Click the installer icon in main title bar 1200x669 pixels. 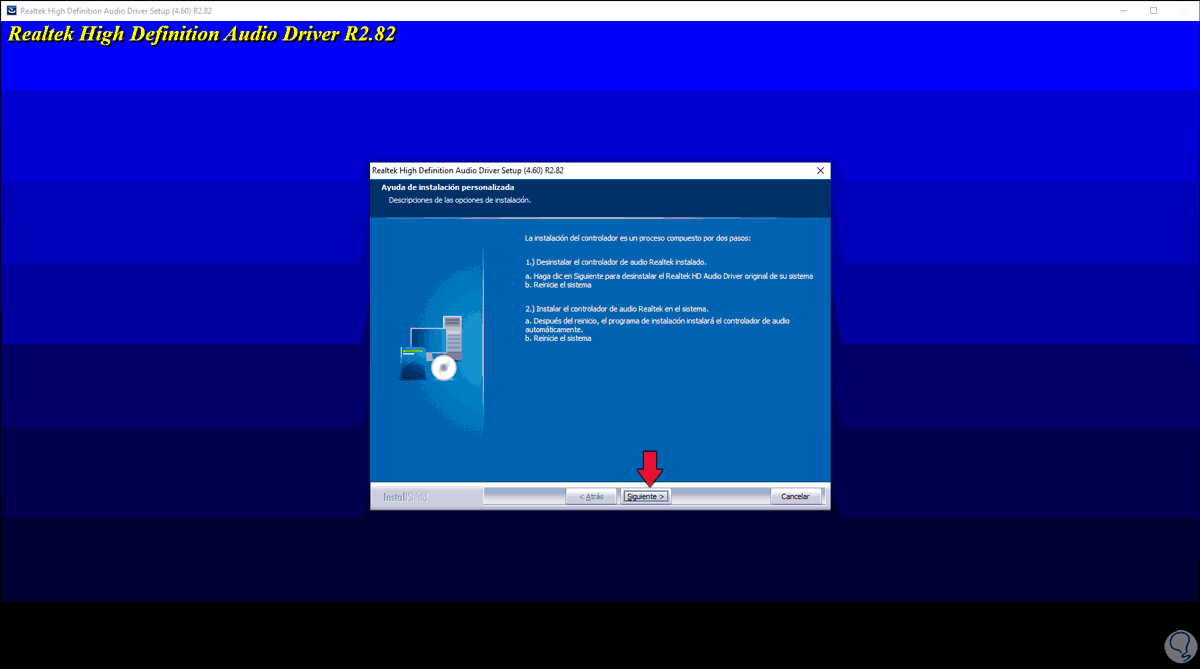click(x=11, y=10)
